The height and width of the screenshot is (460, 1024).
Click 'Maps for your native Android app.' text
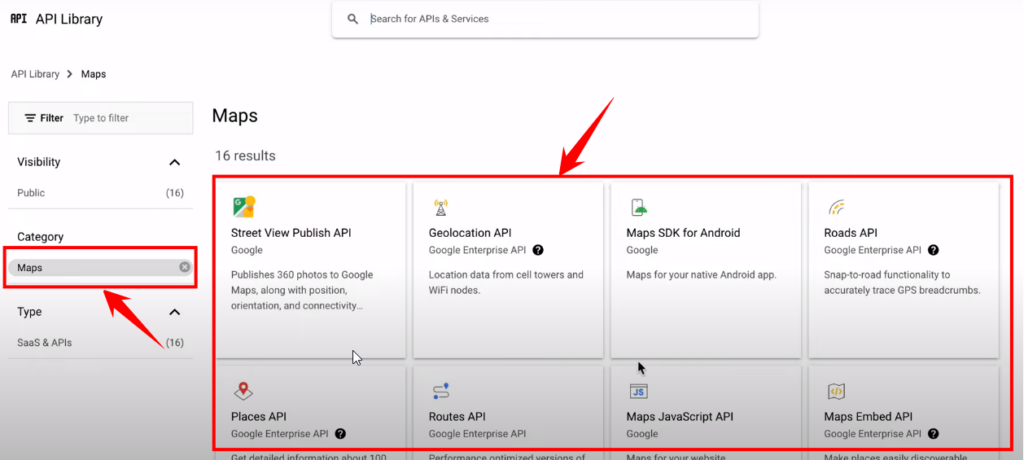(x=701, y=274)
